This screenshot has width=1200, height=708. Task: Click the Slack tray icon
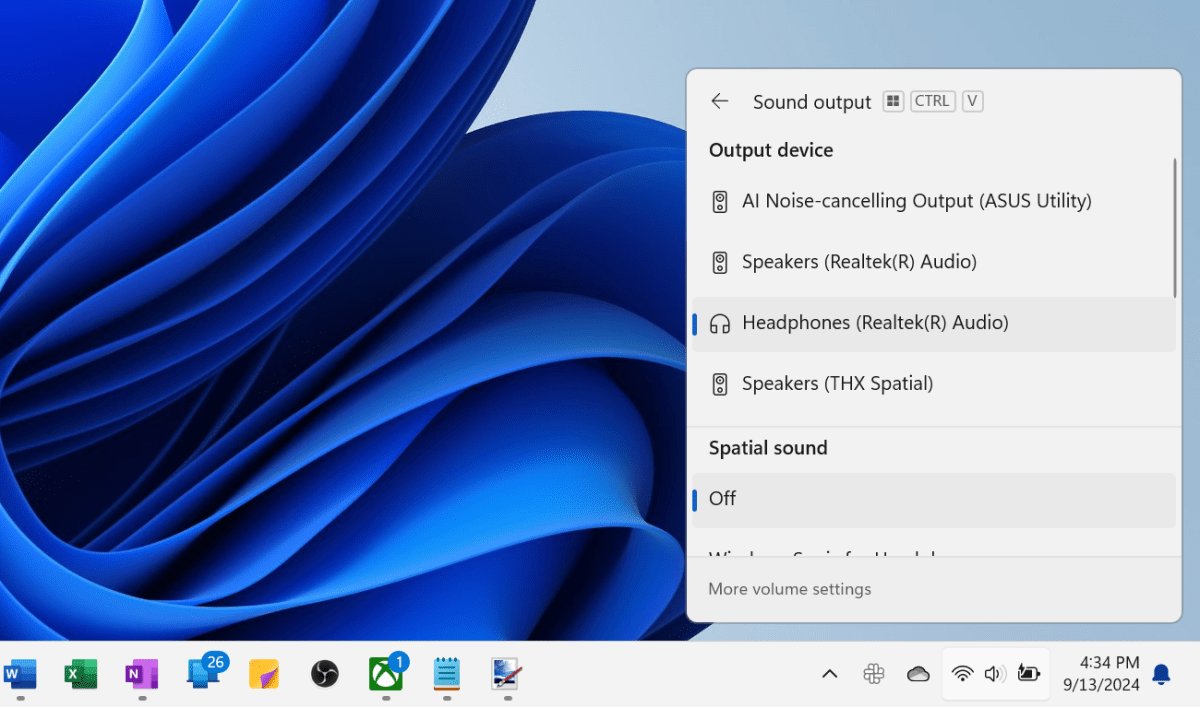pyautogui.click(x=874, y=674)
